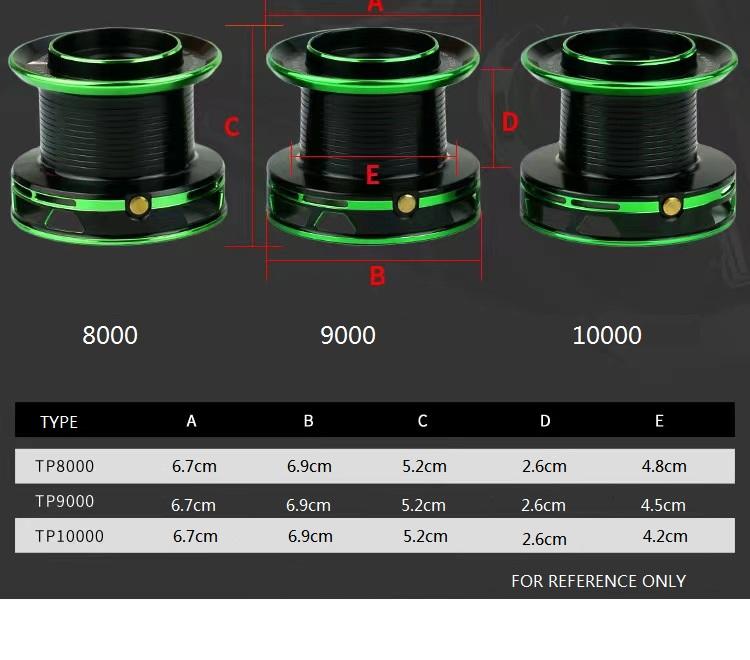Click the A column header in the table
Image resolution: width=750 pixels, height=660 pixels.
pos(191,421)
